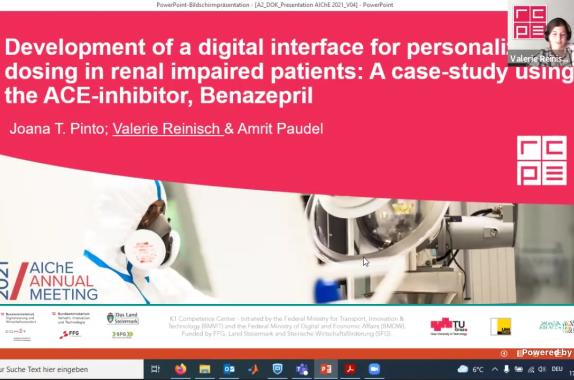Click the Windows search text box
574x380 pixels.
pyautogui.click(x=72, y=369)
